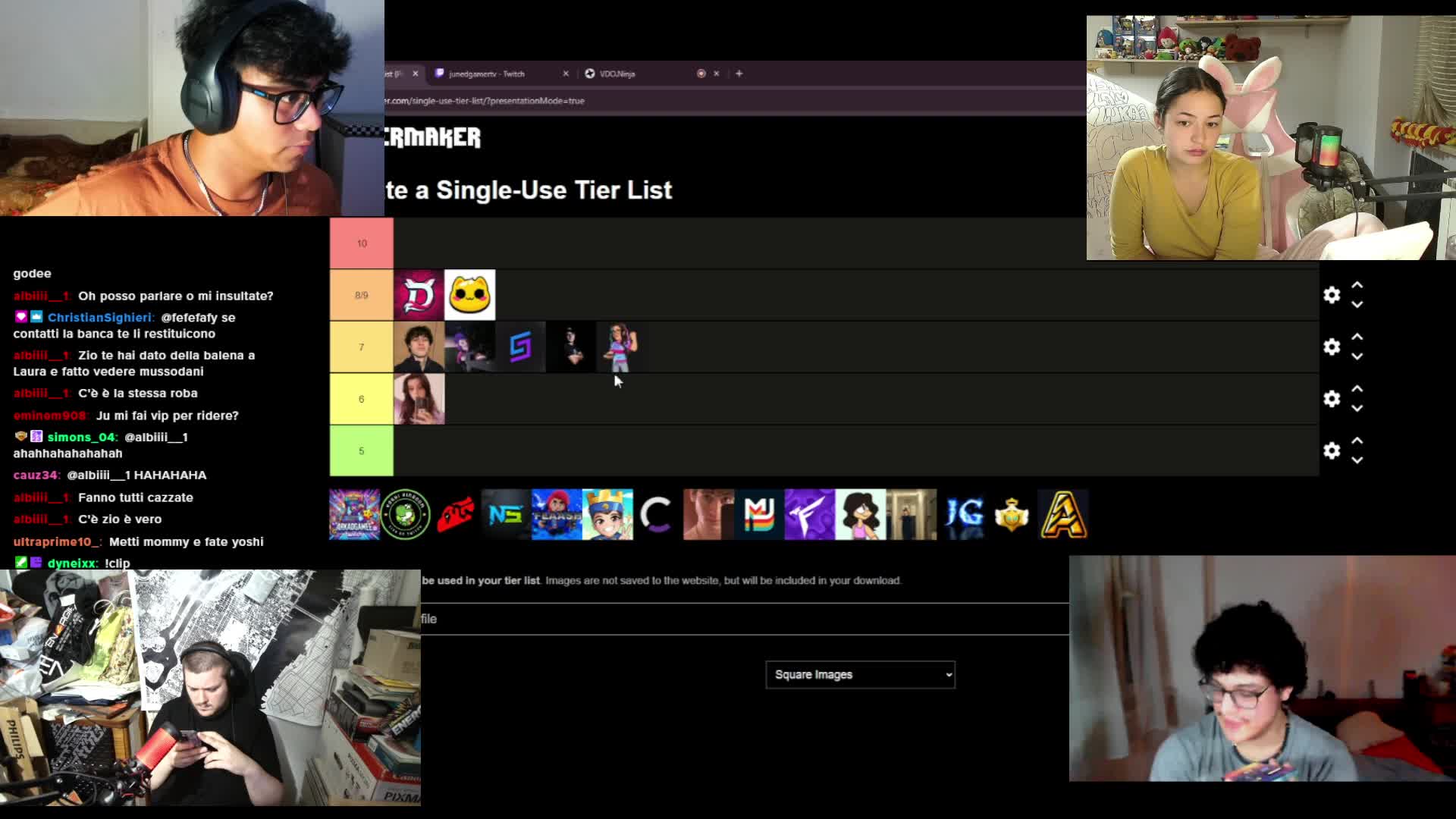The height and width of the screenshot is (819, 1456).
Task: Move tier 7 row down
Action: point(1357,356)
